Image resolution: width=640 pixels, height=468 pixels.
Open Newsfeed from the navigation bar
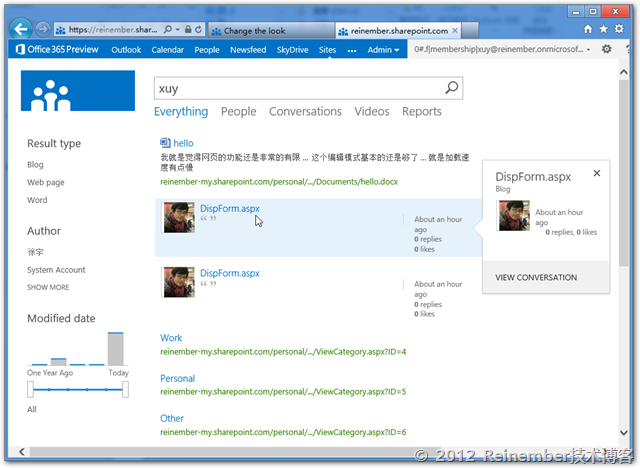[248, 50]
